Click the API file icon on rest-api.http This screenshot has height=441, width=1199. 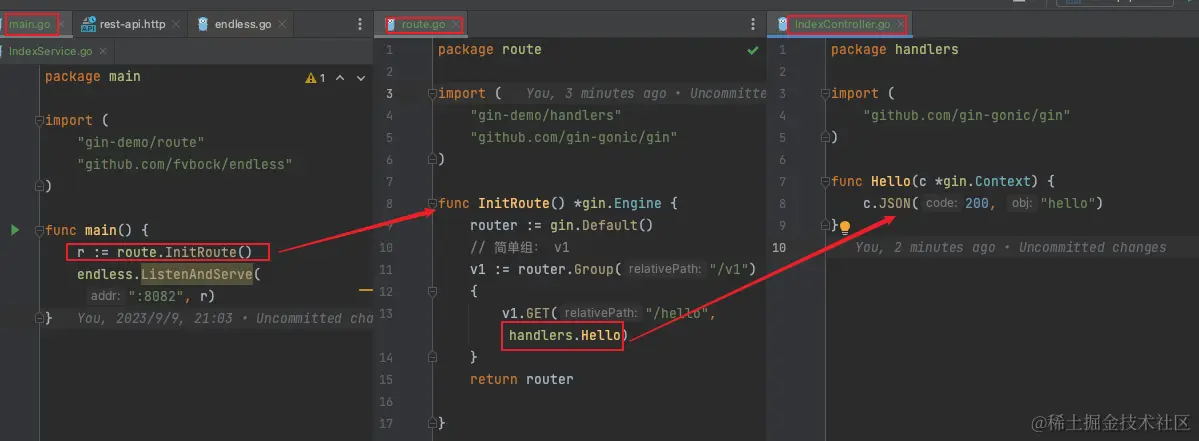89,24
